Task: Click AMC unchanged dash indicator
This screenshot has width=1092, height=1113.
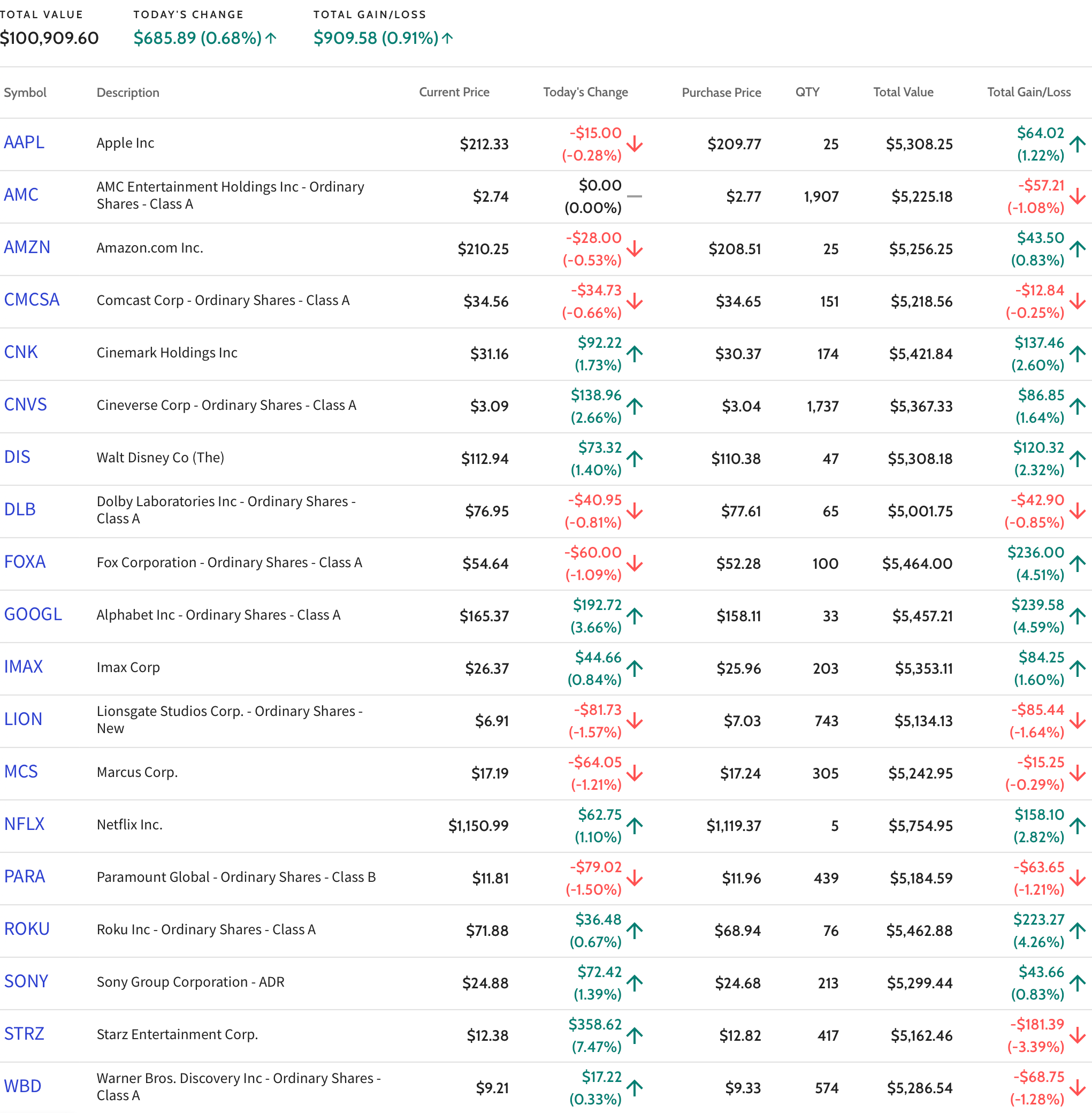Action: click(635, 196)
